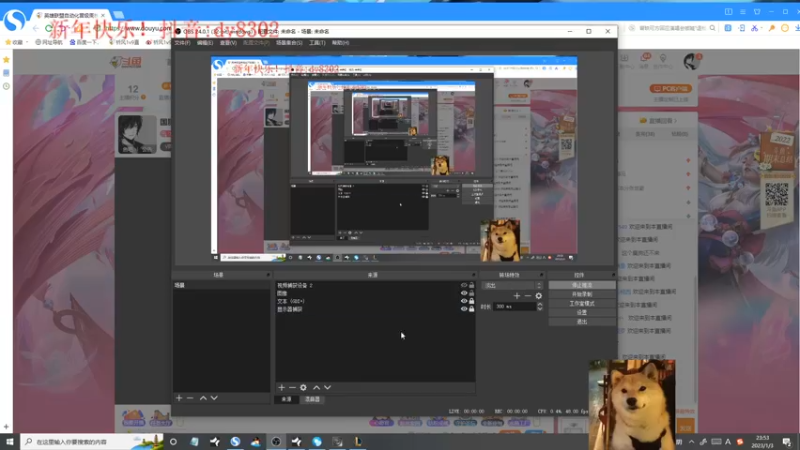Screen dimensions: 800x450
Task: Click the 停止推流 button
Action: click(582, 286)
